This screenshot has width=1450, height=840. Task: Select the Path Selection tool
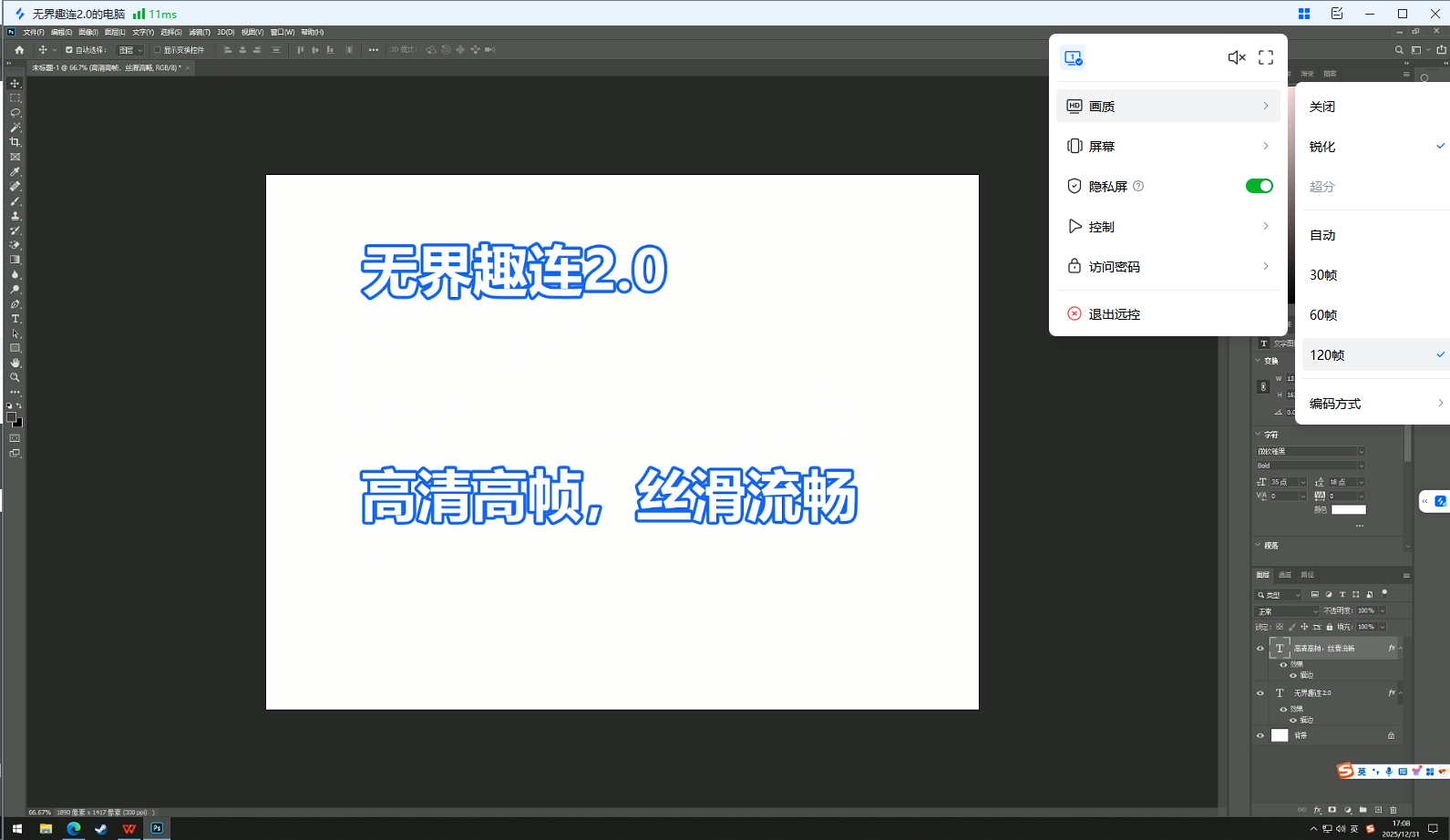(x=15, y=333)
